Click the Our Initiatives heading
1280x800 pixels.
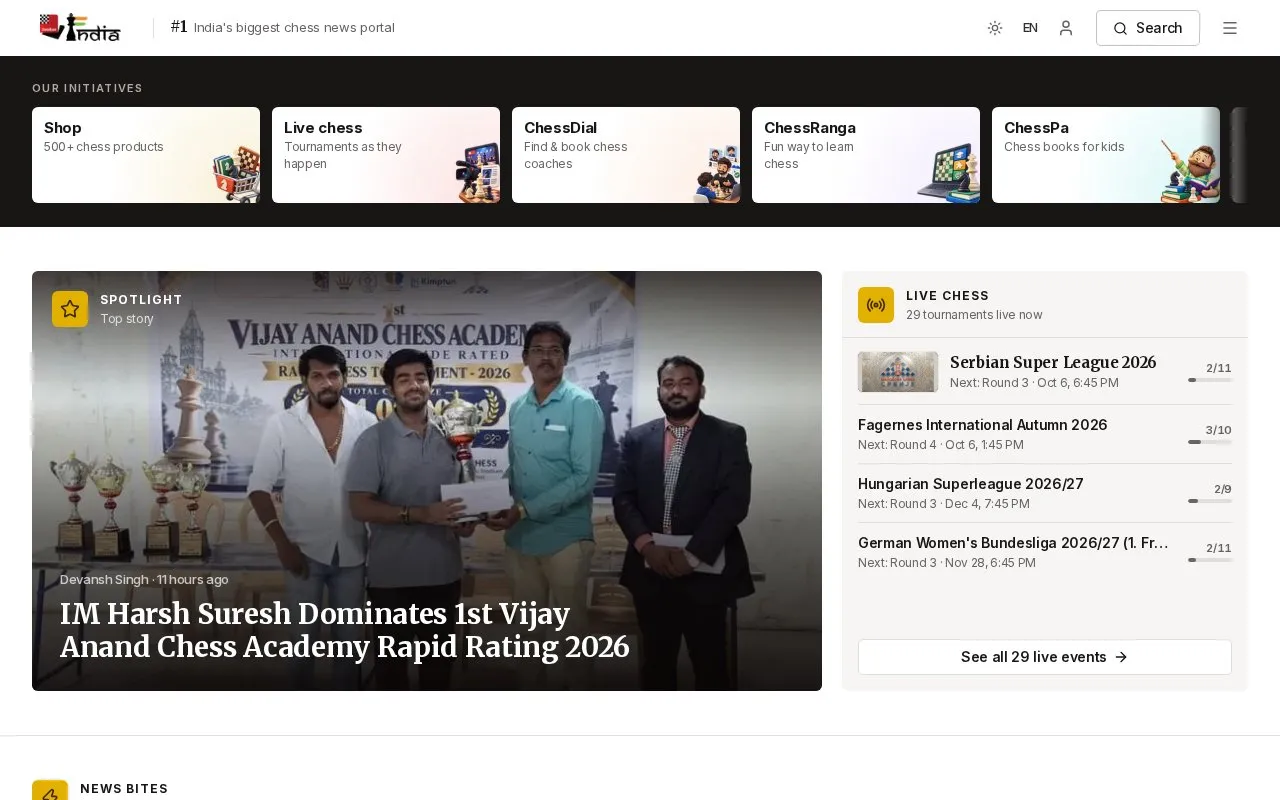click(87, 88)
